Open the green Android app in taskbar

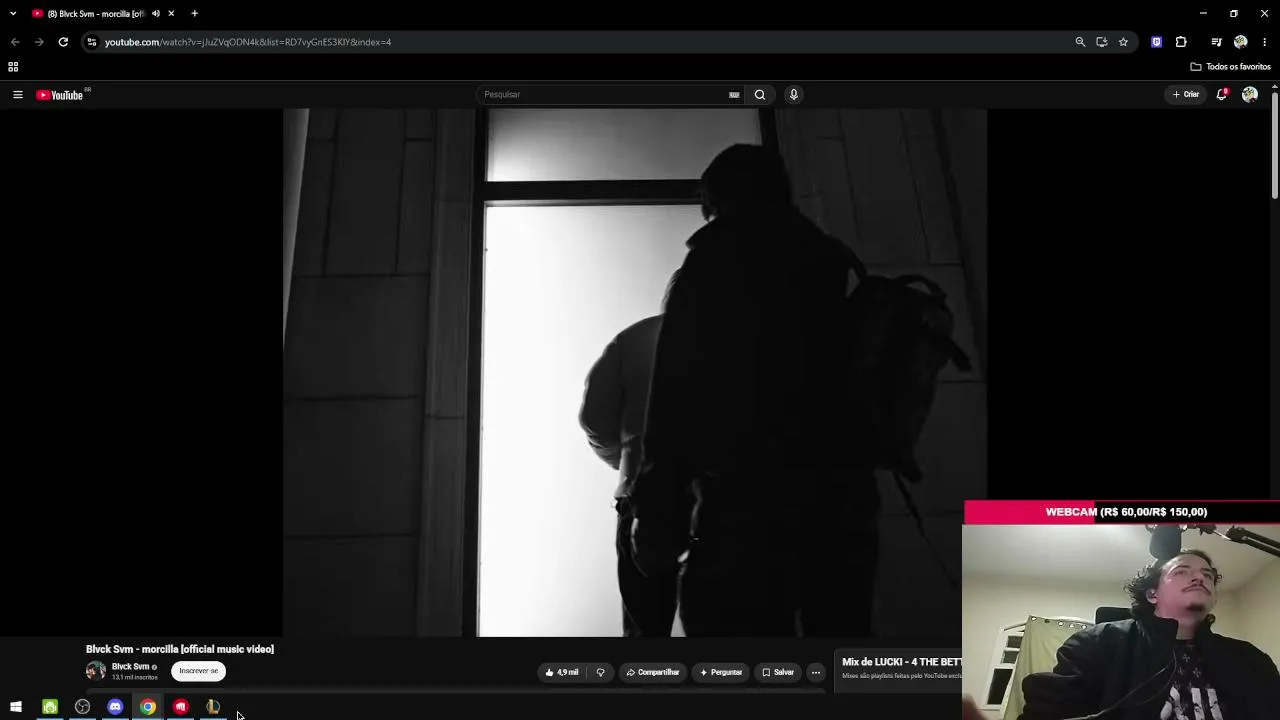pos(50,707)
